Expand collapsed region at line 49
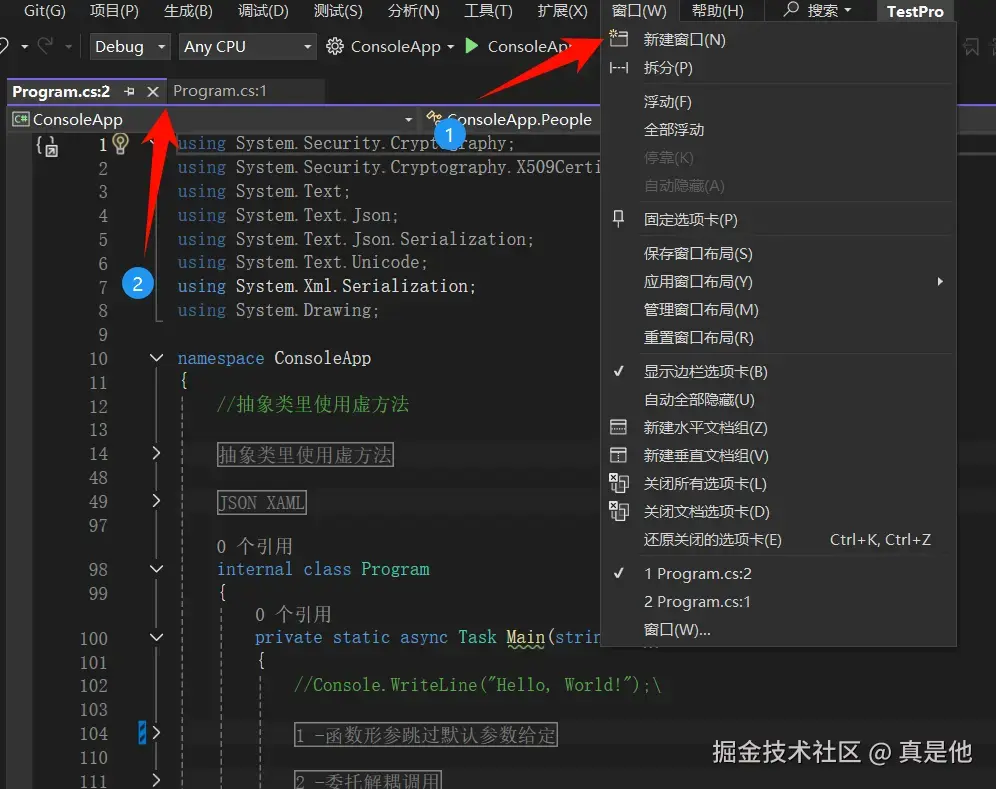Viewport: 996px width, 789px height. pyautogui.click(x=156, y=501)
